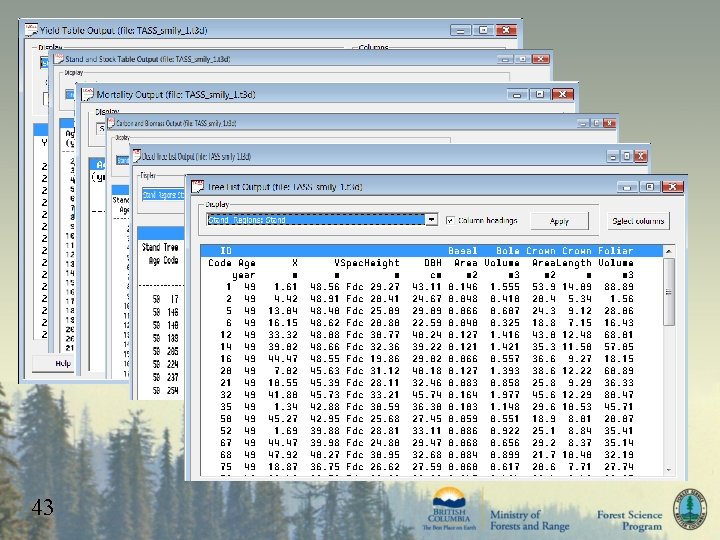
Task: Click the tree list scrollbar up arrow
Action: [669, 251]
